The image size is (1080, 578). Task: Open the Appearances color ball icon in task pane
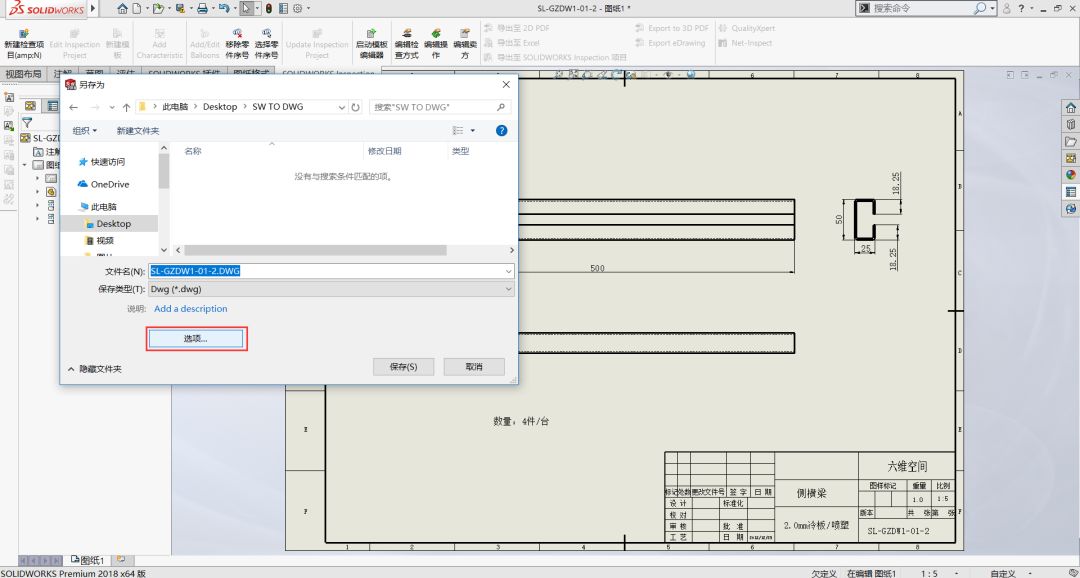1070,175
